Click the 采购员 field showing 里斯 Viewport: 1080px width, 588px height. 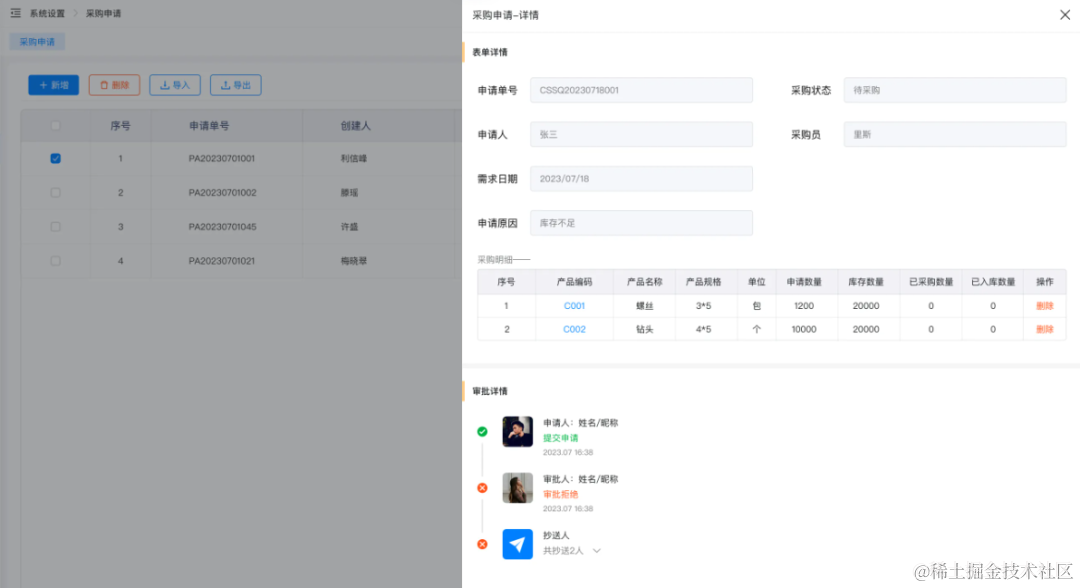(x=955, y=134)
